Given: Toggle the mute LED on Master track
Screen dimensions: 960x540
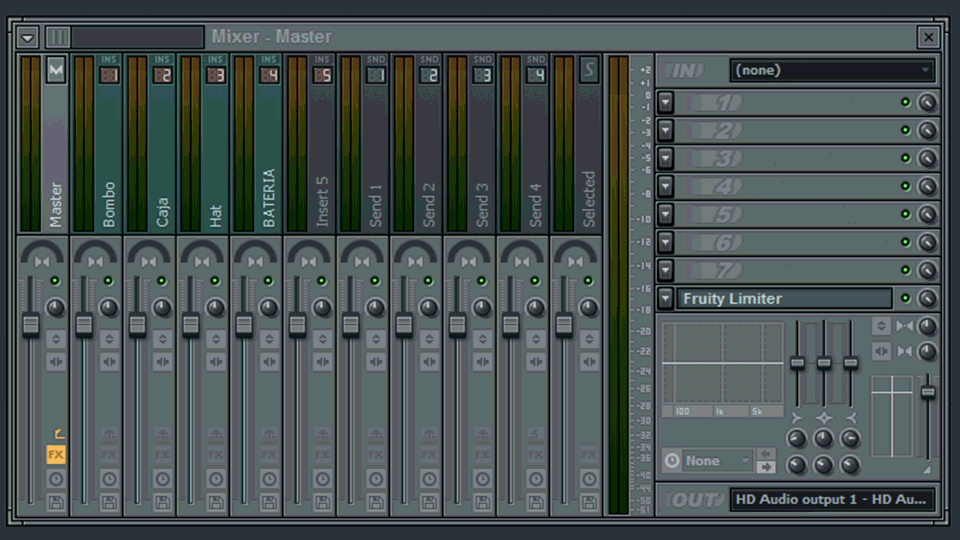Looking at the screenshot, I should click(55, 281).
